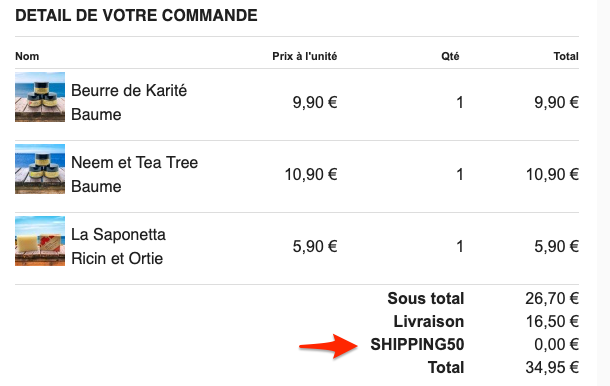This screenshot has height=386, width=610.
Task: Click the red arrow pointing to SHIPPING50
Action: (x=328, y=346)
